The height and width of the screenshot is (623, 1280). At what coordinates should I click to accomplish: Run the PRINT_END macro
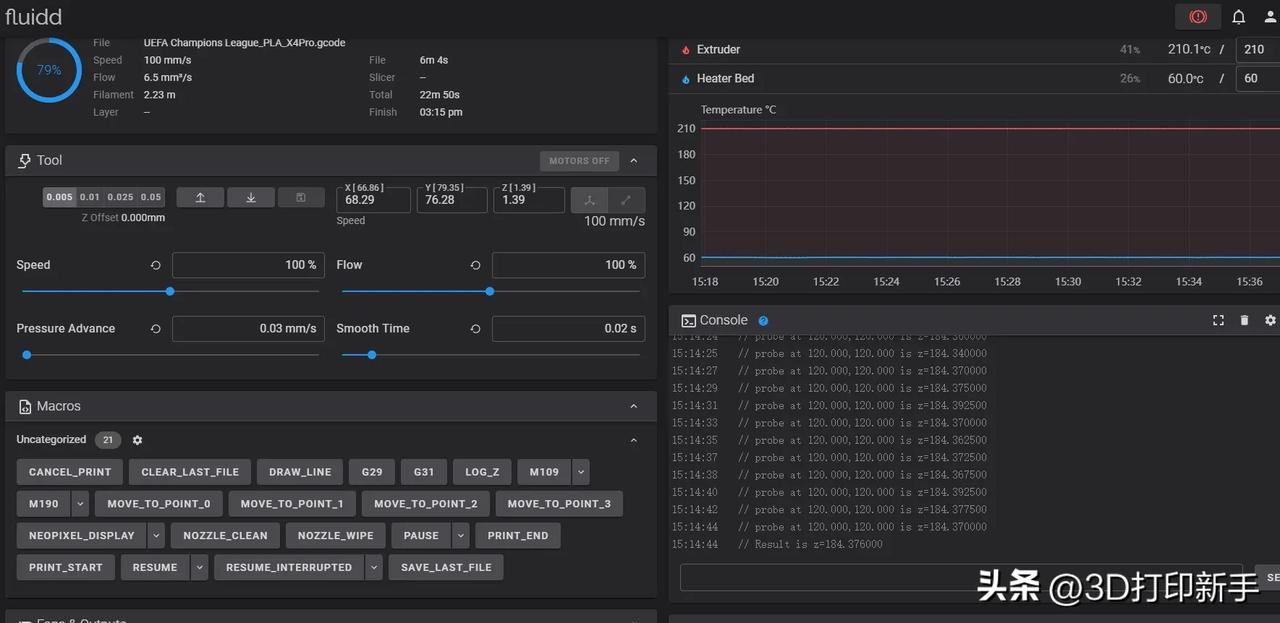[518, 536]
